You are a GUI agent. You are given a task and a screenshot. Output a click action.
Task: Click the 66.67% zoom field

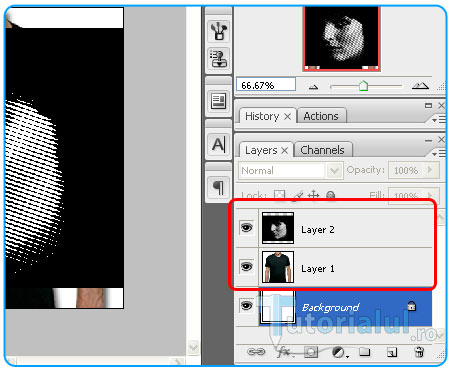coord(266,85)
